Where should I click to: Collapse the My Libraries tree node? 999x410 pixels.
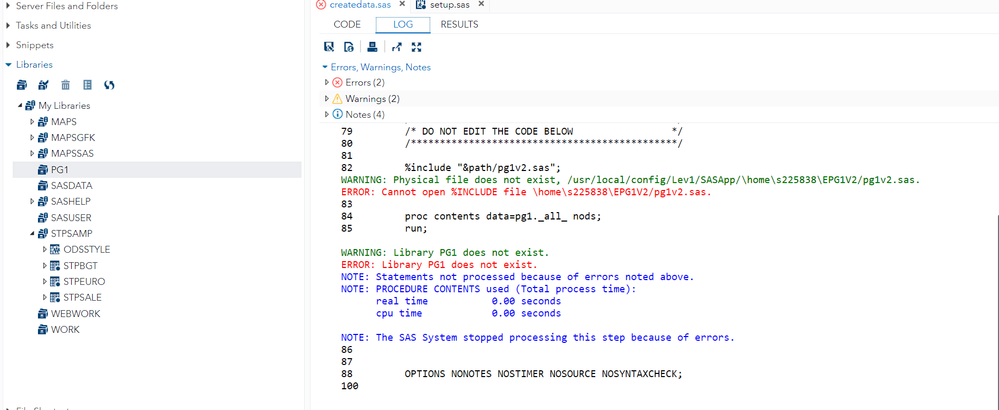click(20, 106)
